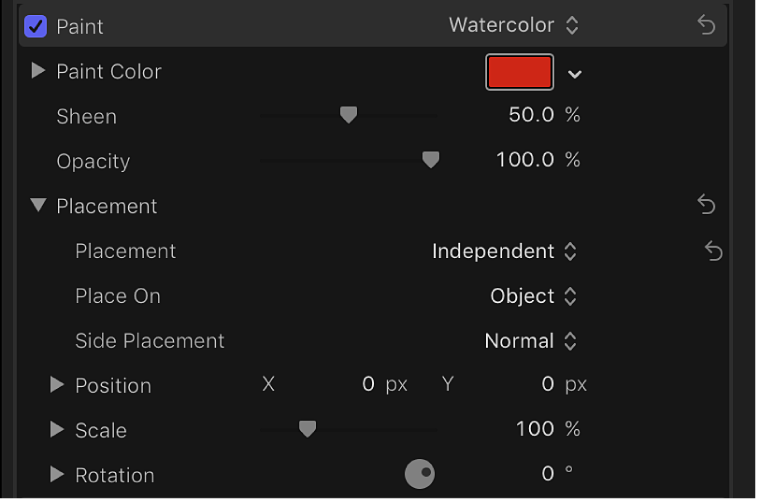Uncheck the Paint checkbox
This screenshot has height=500, width=758.
pyautogui.click(x=34, y=26)
